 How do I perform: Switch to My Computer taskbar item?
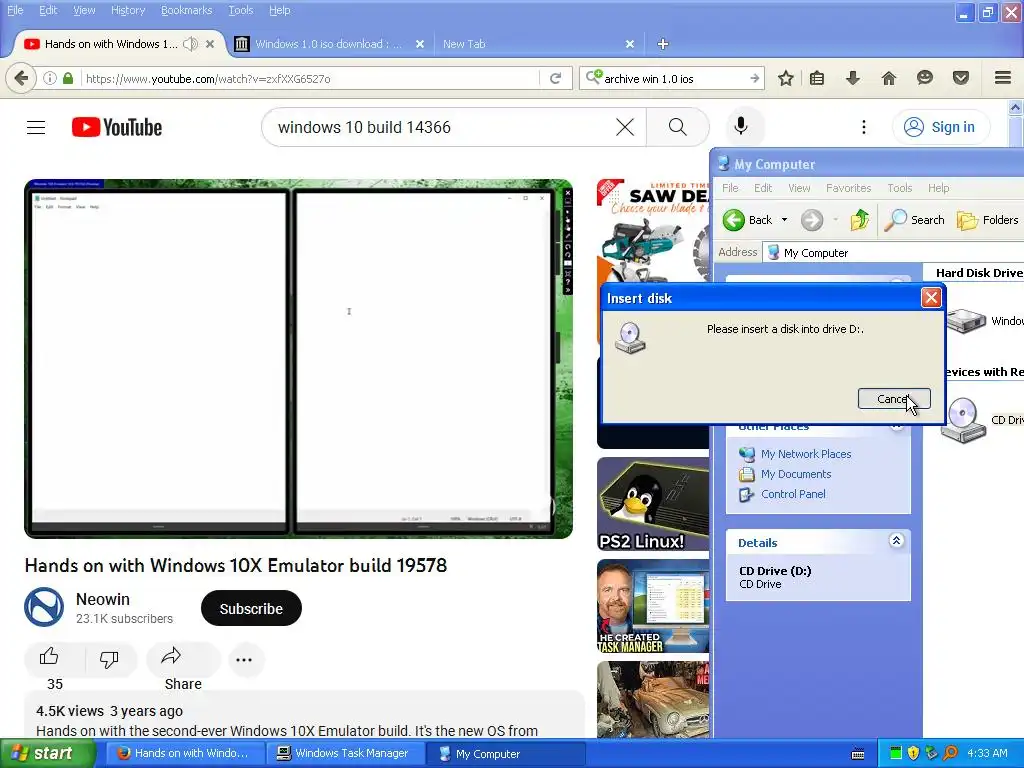[506, 754]
